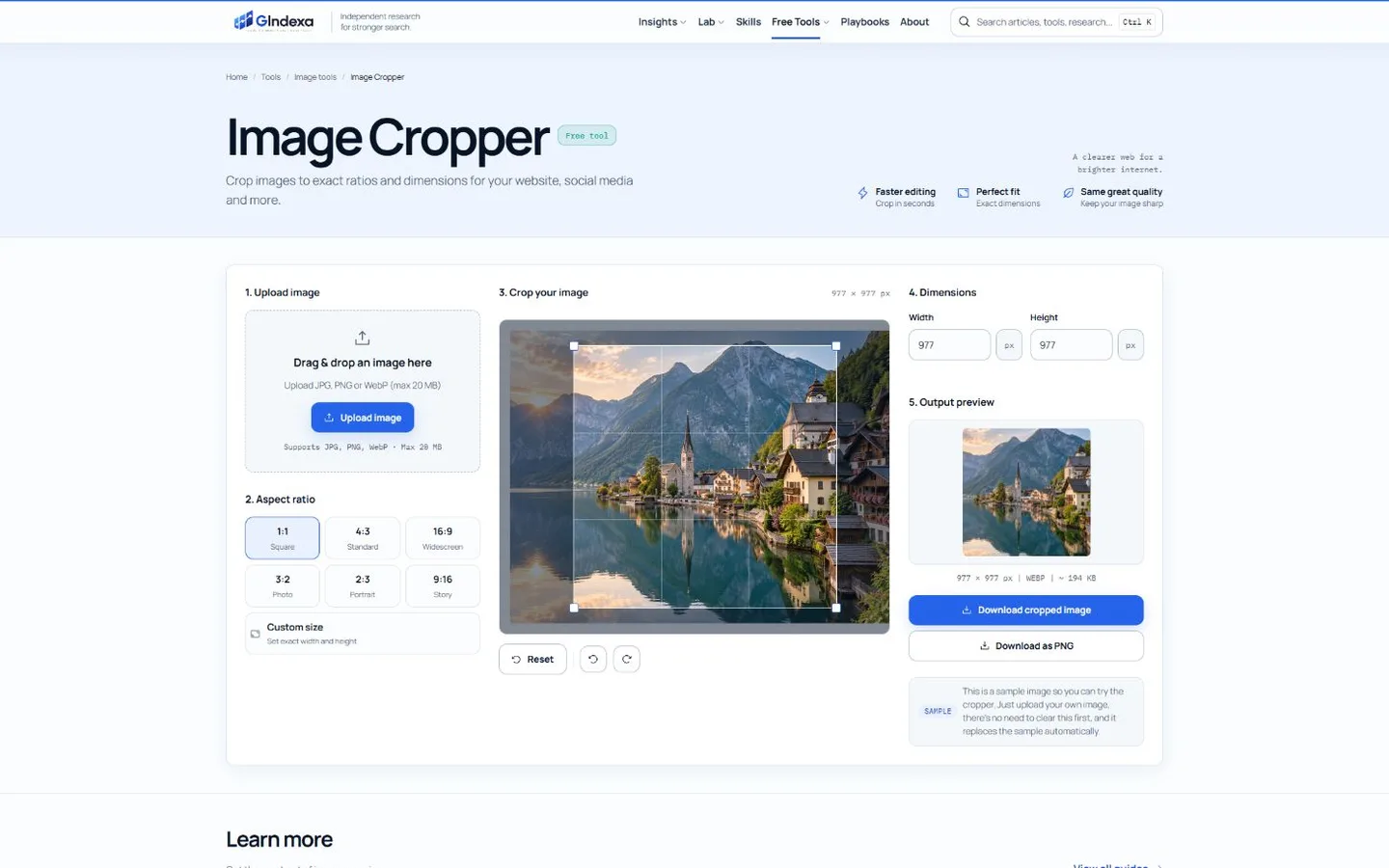Toggle the Height px unit selector

[1130, 345]
